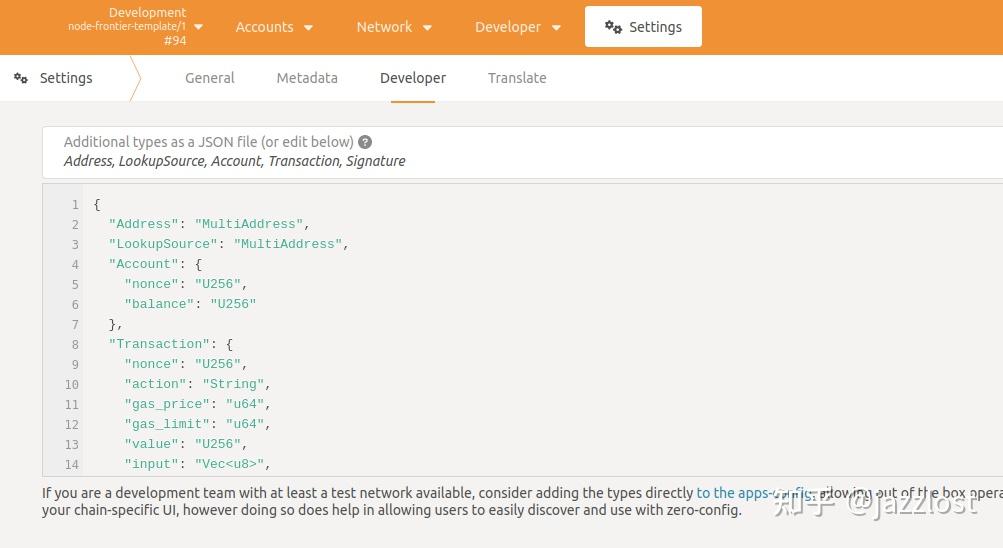1003x548 pixels.
Task: Expand the Network menu arrow
Action: pos(428,28)
